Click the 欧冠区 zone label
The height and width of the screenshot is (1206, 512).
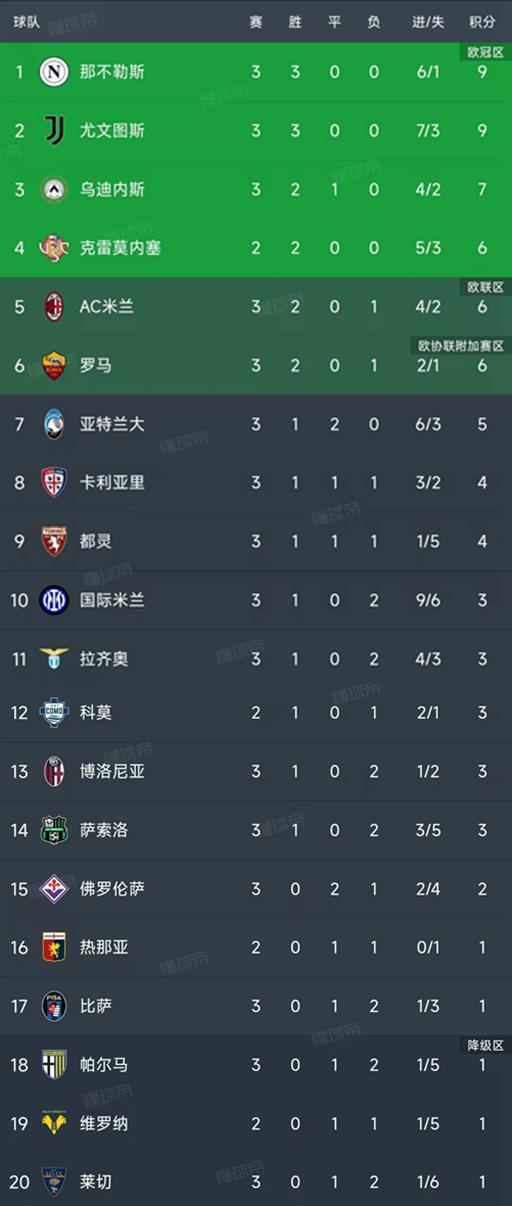pyautogui.click(x=485, y=51)
